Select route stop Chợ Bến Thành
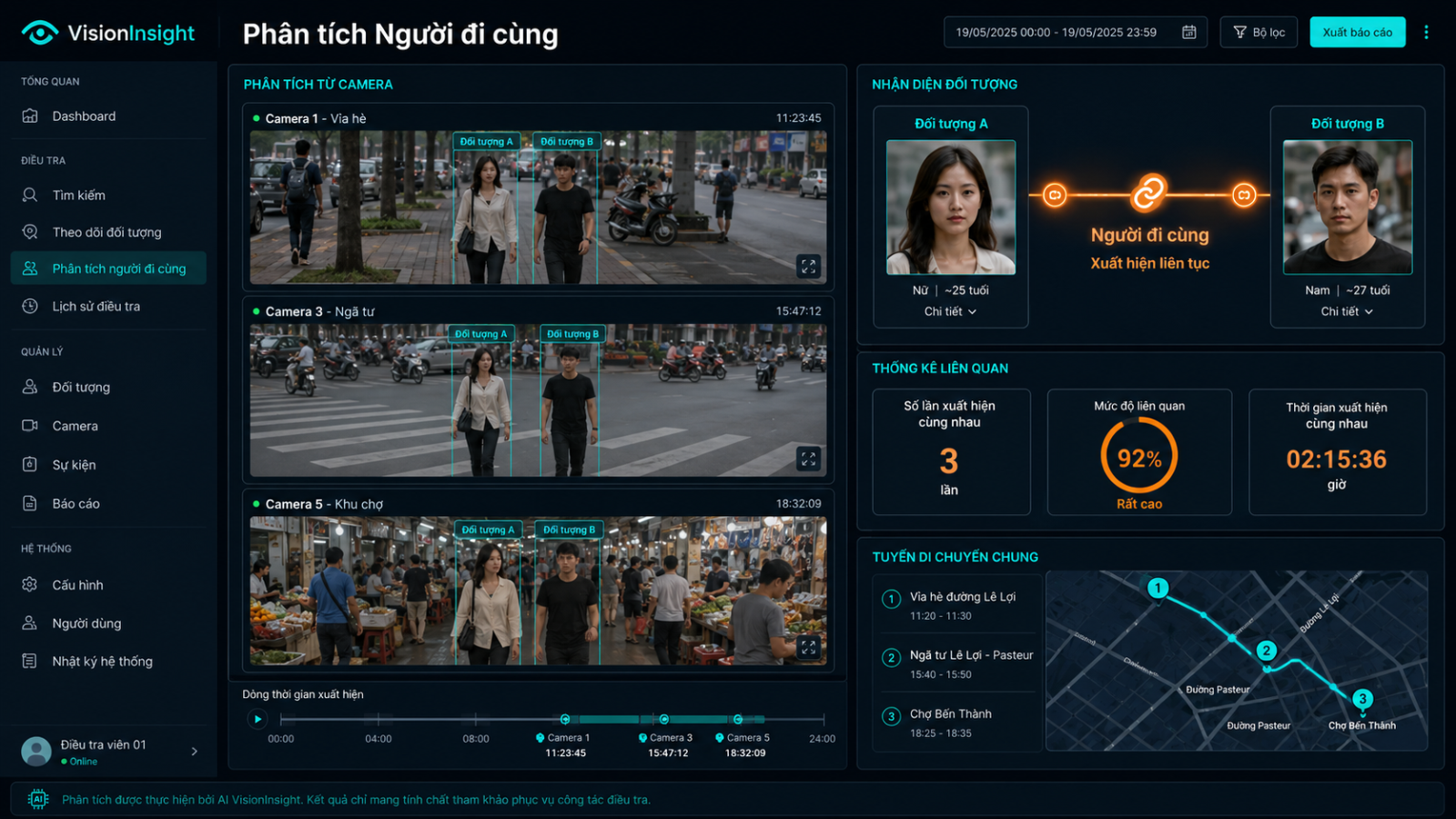This screenshot has width=1456, height=819. (x=956, y=723)
